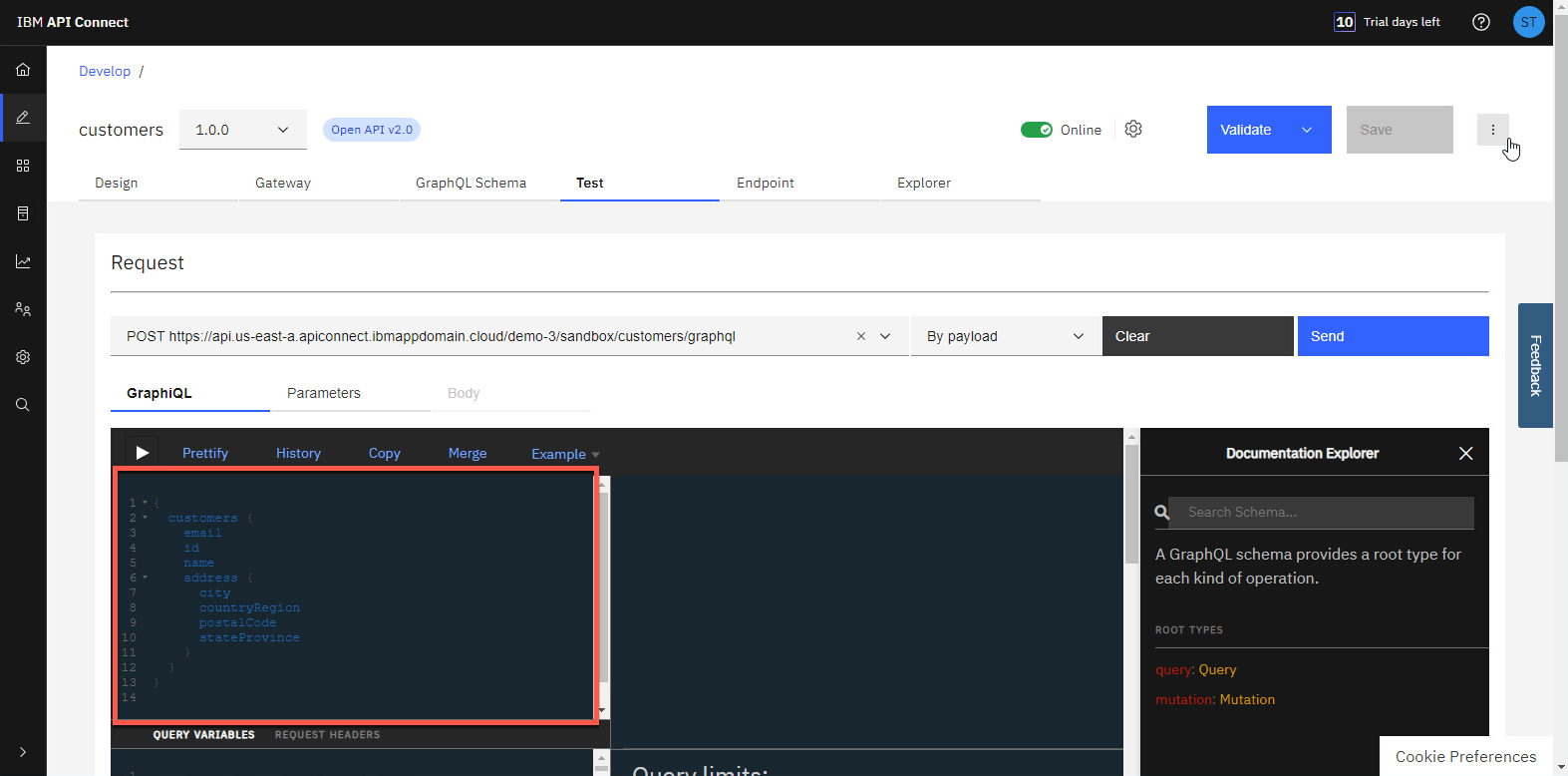
Task: Click the Search Schema input field
Action: tap(1320, 513)
